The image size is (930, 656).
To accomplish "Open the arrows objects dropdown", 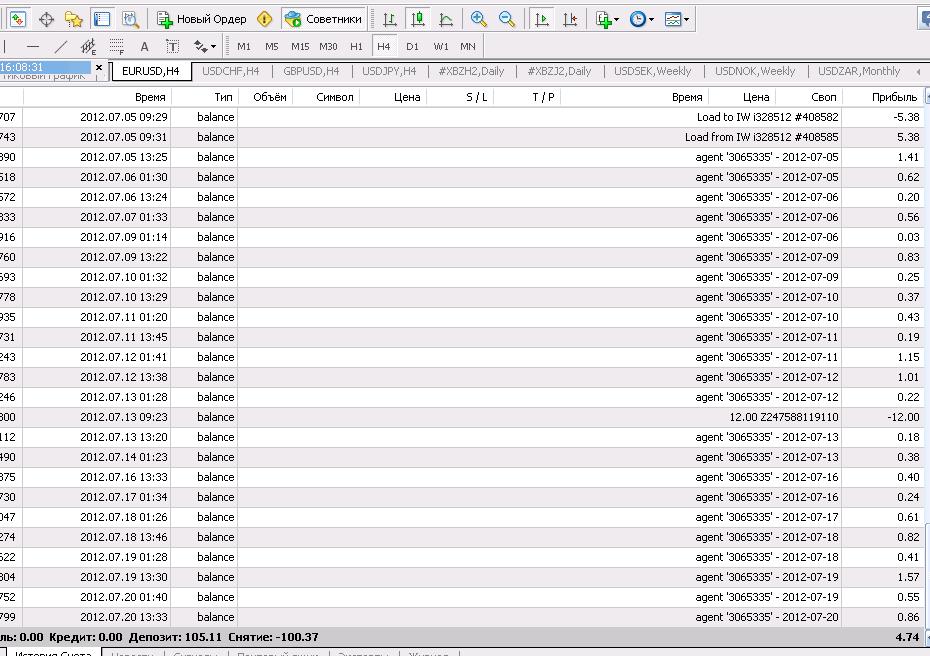I will (x=205, y=46).
